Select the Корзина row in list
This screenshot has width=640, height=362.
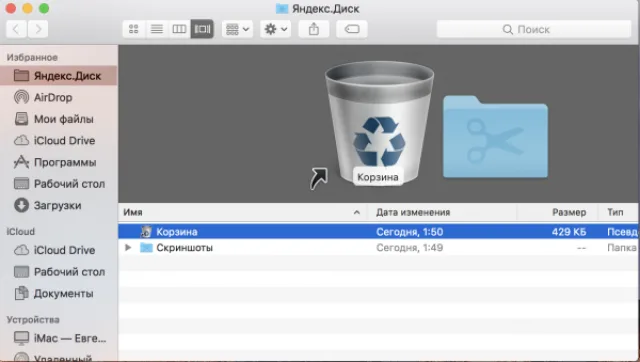click(378, 232)
